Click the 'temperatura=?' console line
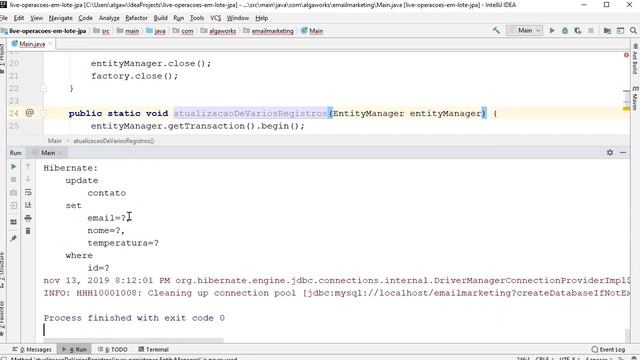Image resolution: width=640 pixels, height=360 pixels. pos(123,243)
